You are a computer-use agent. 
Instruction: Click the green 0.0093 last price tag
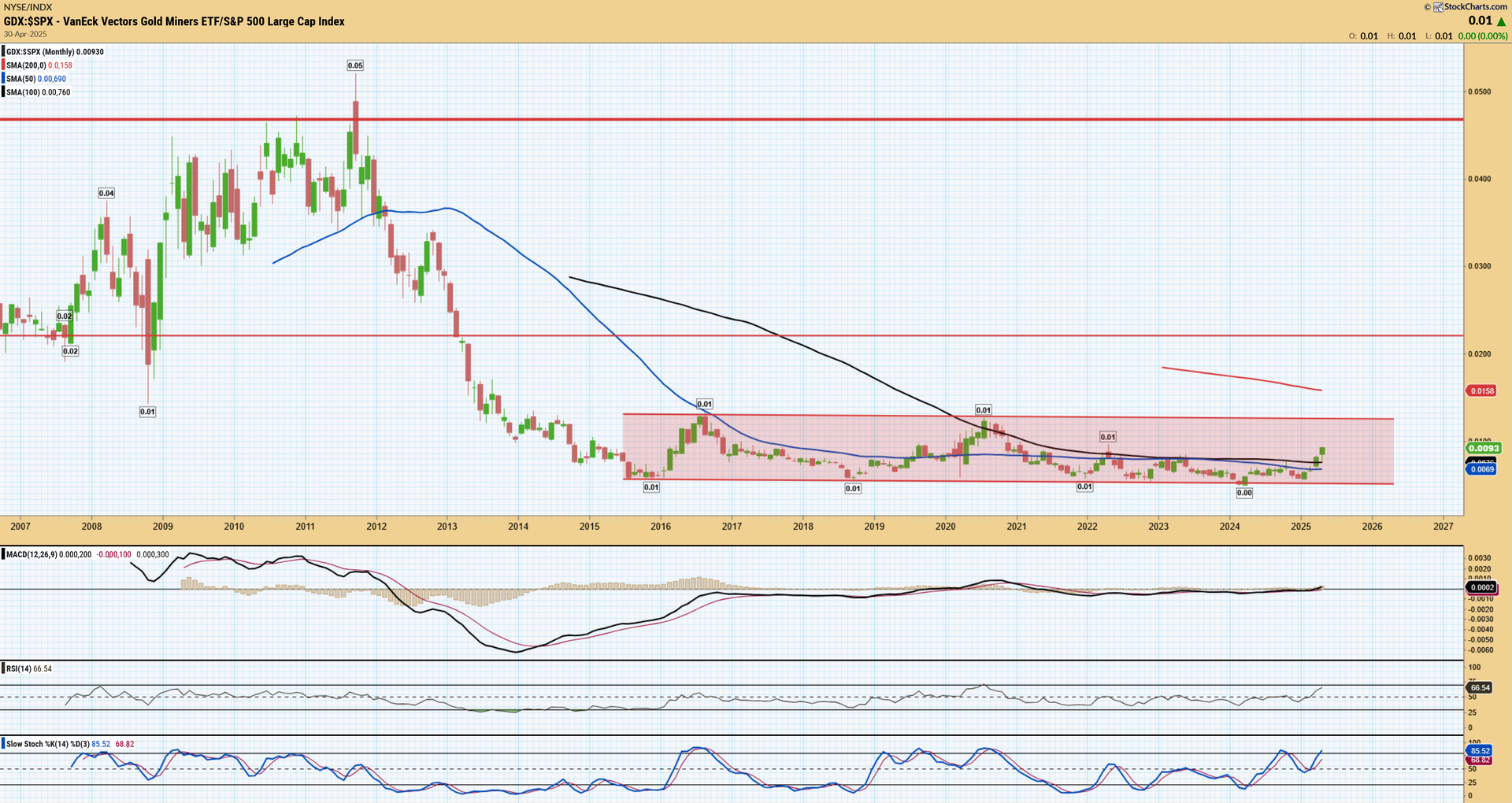click(1482, 448)
